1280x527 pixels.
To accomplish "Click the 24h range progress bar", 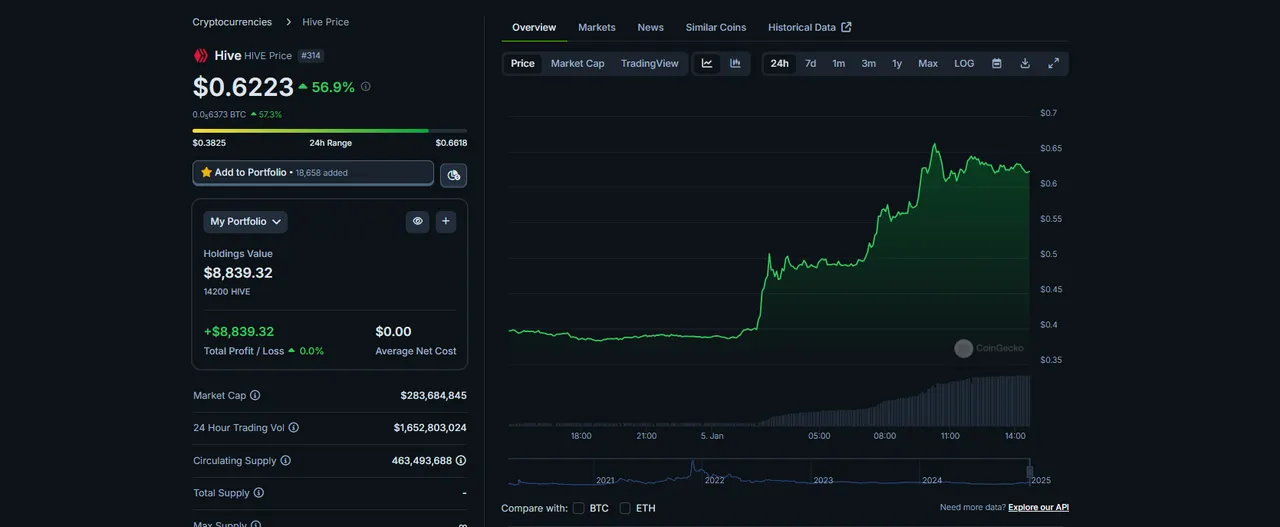I will [330, 130].
